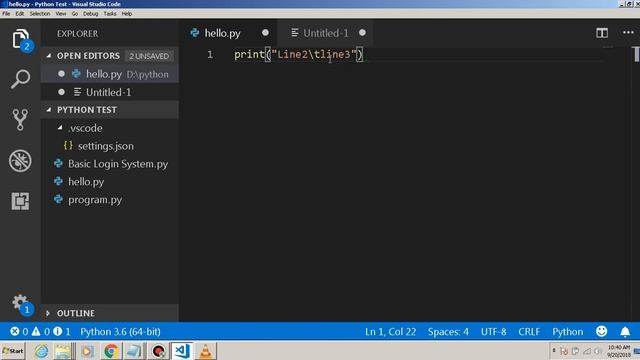This screenshot has width=640, height=360.
Task: Open hello.py in Python Test folder
Action: click(110, 182)
